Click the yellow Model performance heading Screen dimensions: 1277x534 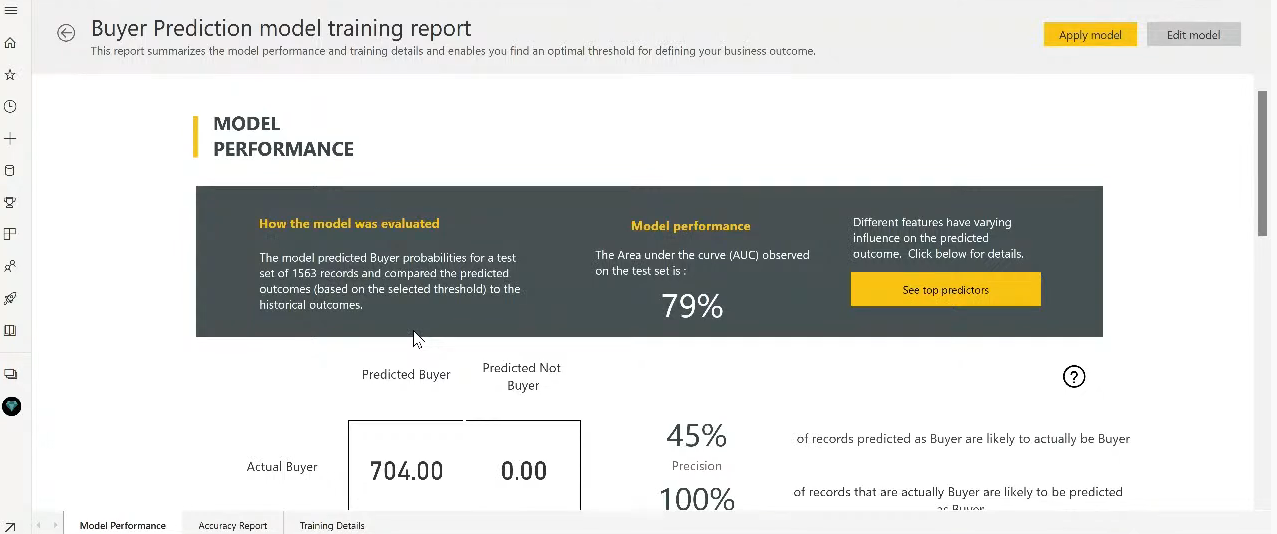691,226
